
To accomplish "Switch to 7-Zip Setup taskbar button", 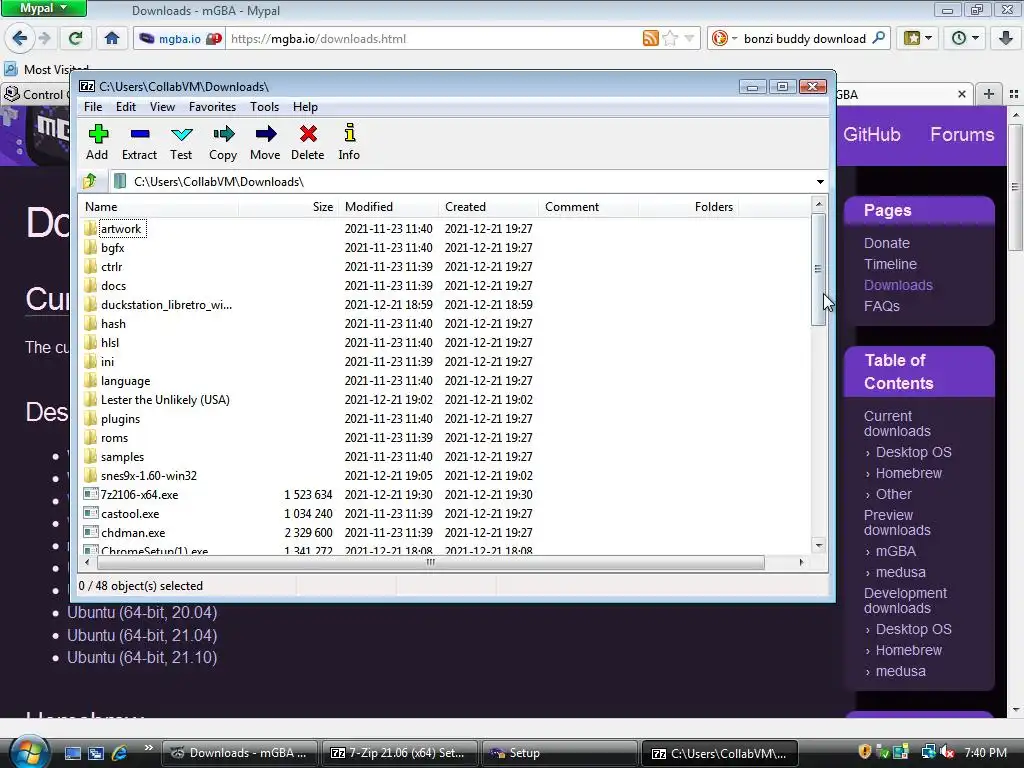I will click(x=399, y=753).
